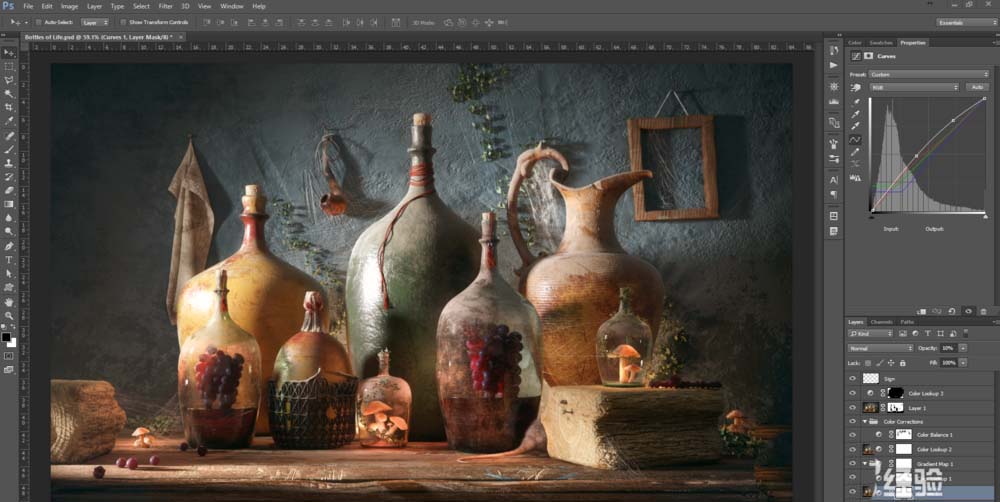Choose edit points curve mode icon
1000x502 pixels.
pos(856,139)
